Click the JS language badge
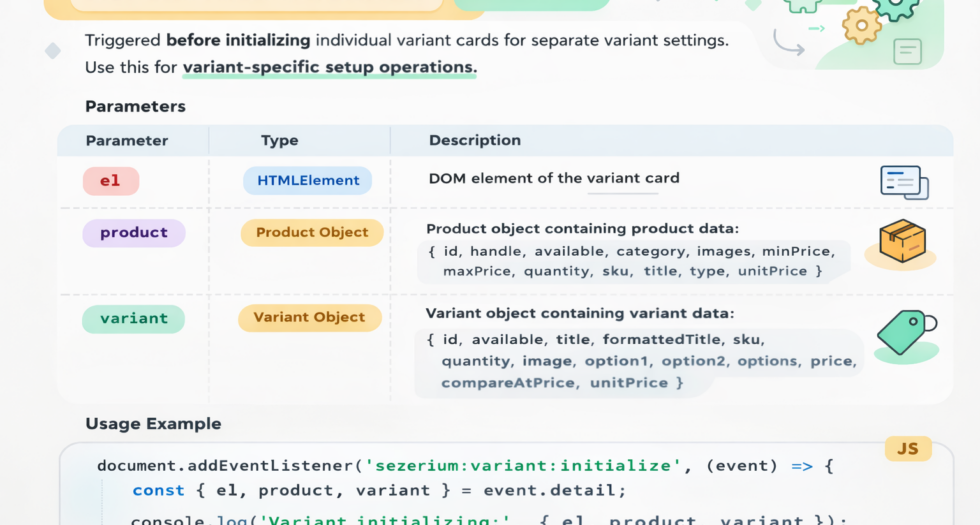Viewport: 980px width, 525px height. pos(907,449)
